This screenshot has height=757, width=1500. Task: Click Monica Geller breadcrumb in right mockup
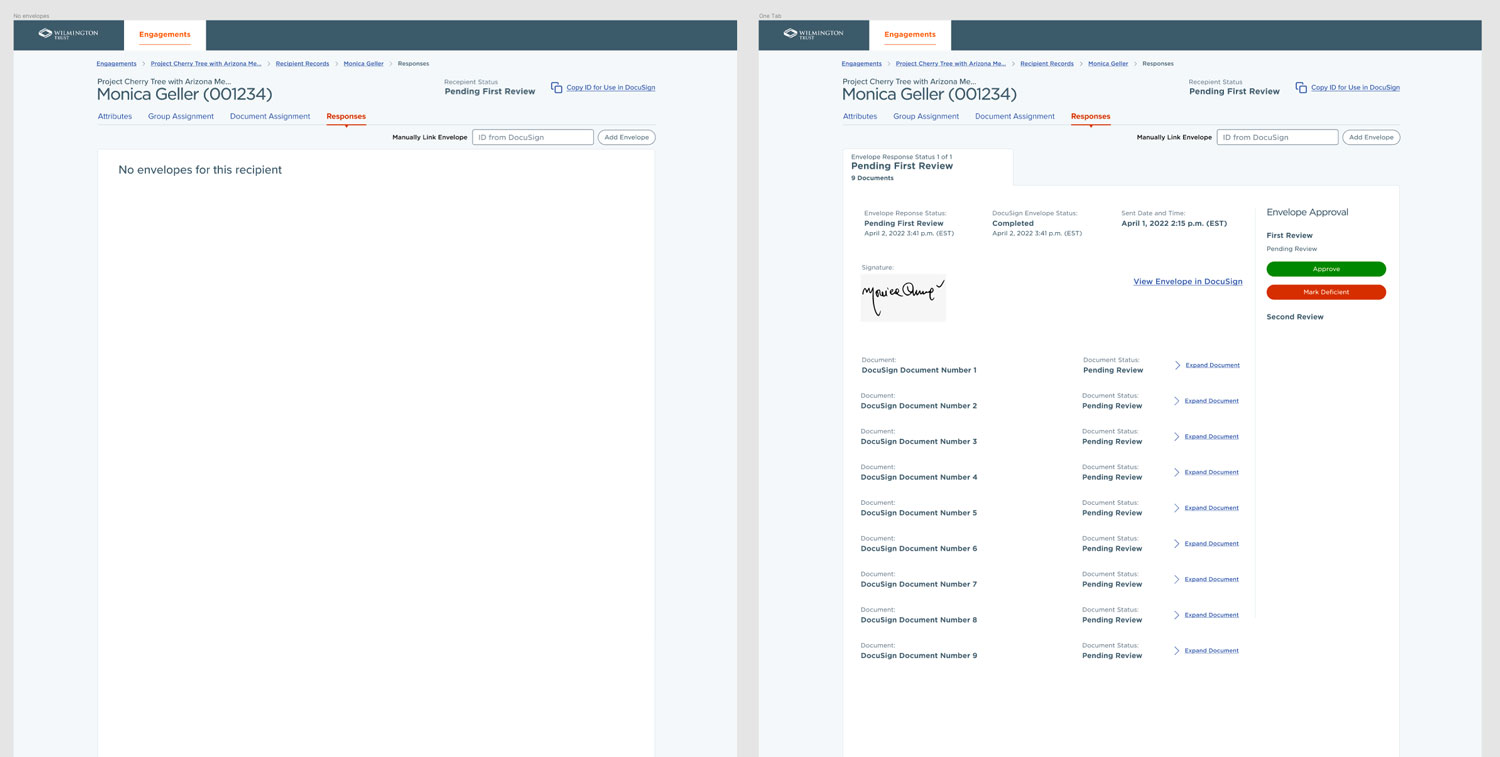[x=1108, y=64]
